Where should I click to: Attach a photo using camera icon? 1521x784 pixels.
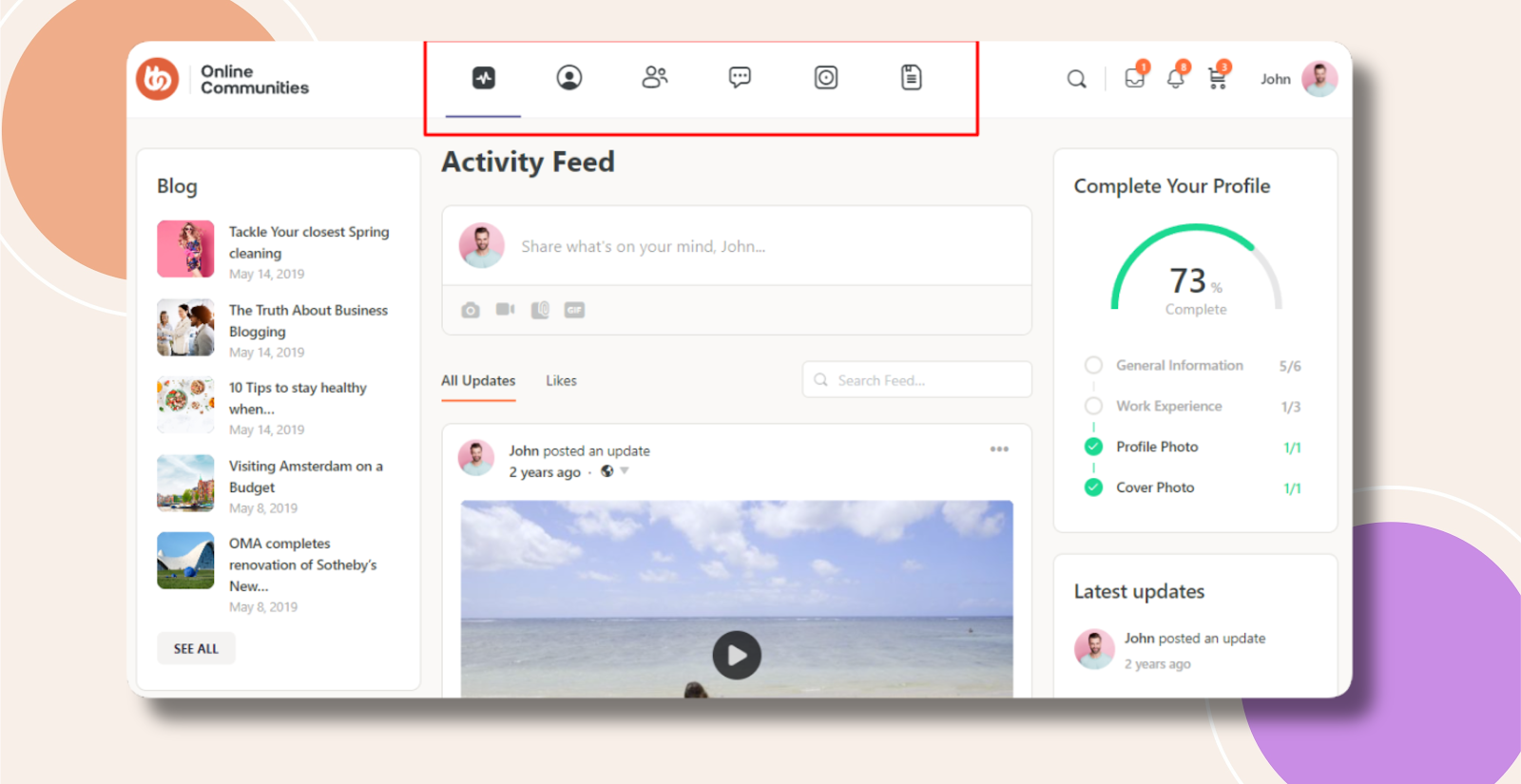471,310
